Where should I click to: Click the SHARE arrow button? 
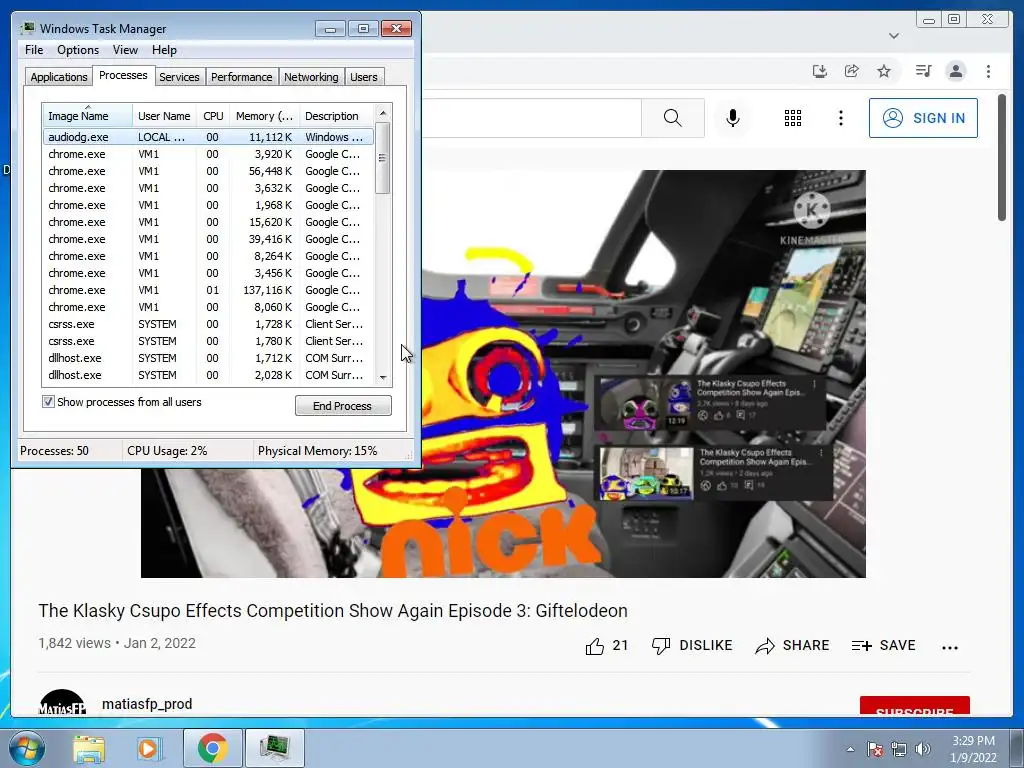792,646
